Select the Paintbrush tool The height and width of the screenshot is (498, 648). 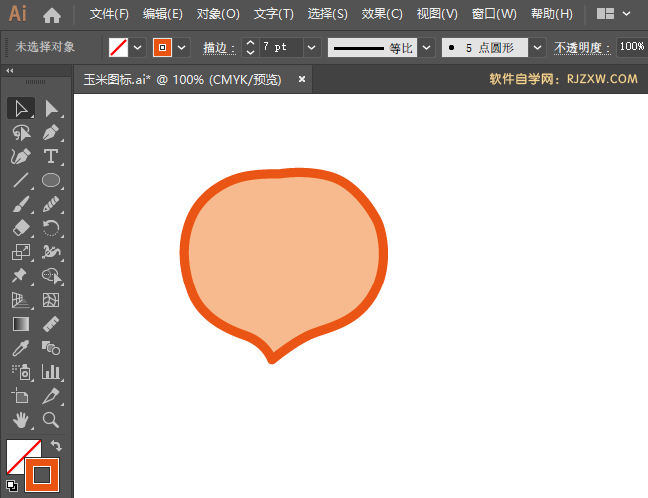21,204
